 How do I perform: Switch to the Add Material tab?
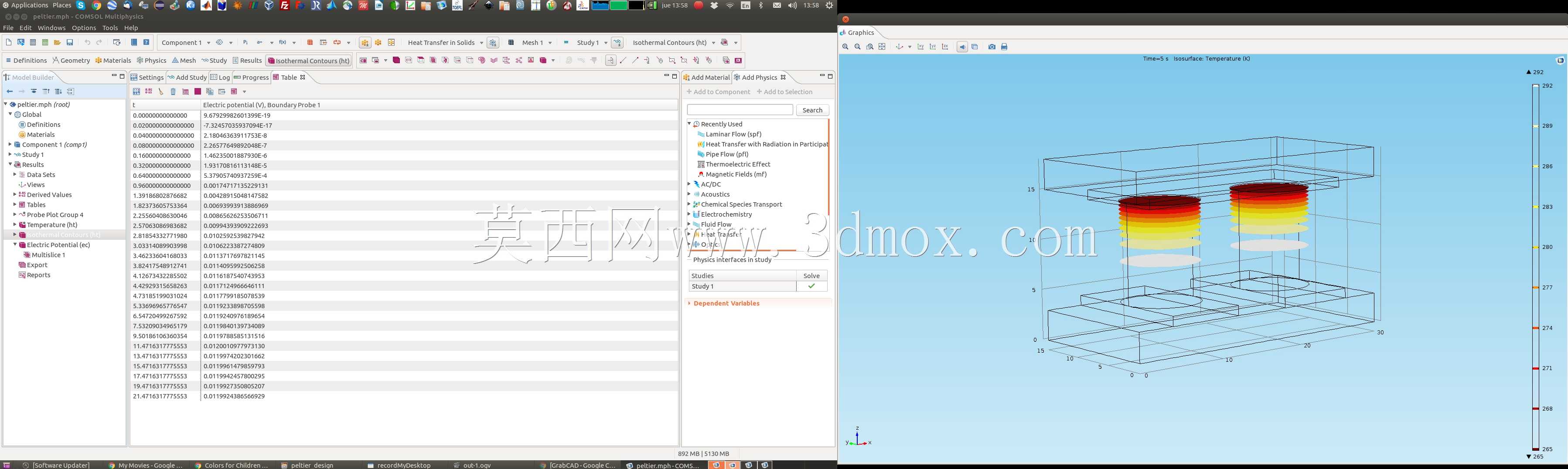point(706,77)
